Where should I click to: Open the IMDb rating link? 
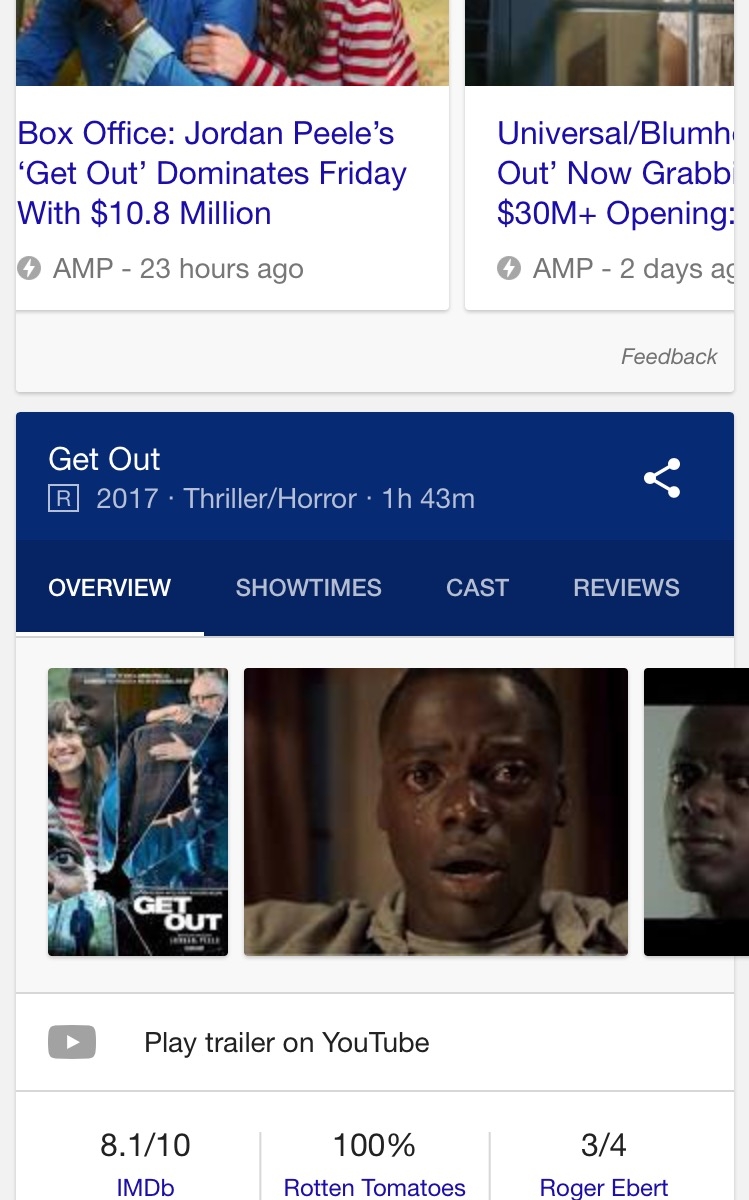tap(145, 1187)
